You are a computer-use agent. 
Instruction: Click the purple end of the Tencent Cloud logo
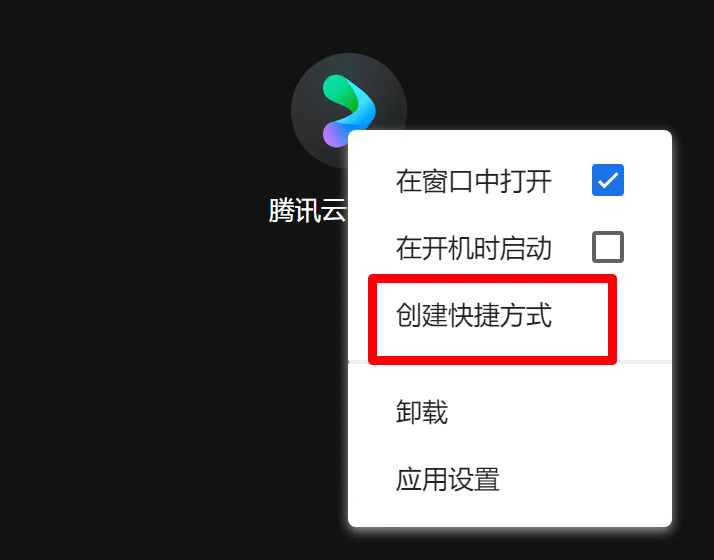pos(334,135)
